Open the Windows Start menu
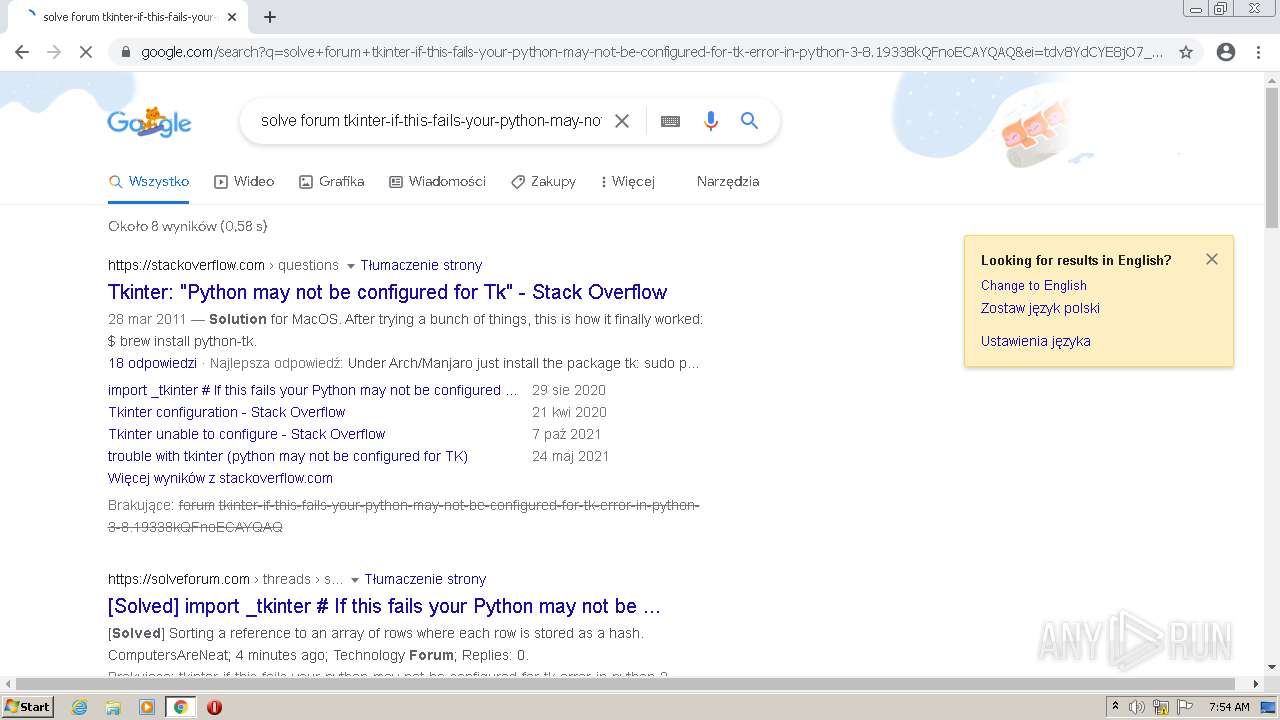Image resolution: width=1280 pixels, height=720 pixels. [28, 707]
